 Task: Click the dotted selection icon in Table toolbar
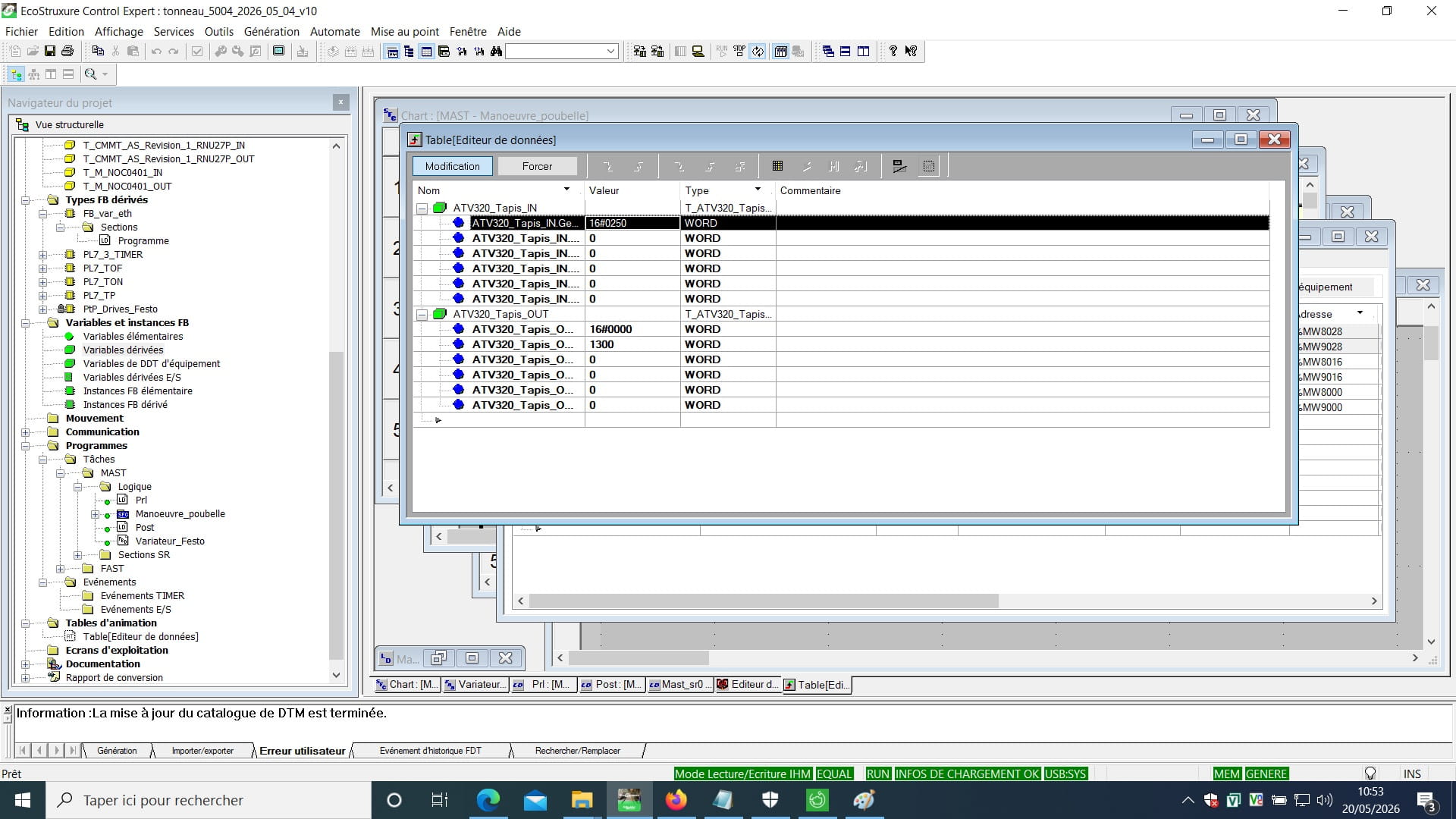[929, 166]
